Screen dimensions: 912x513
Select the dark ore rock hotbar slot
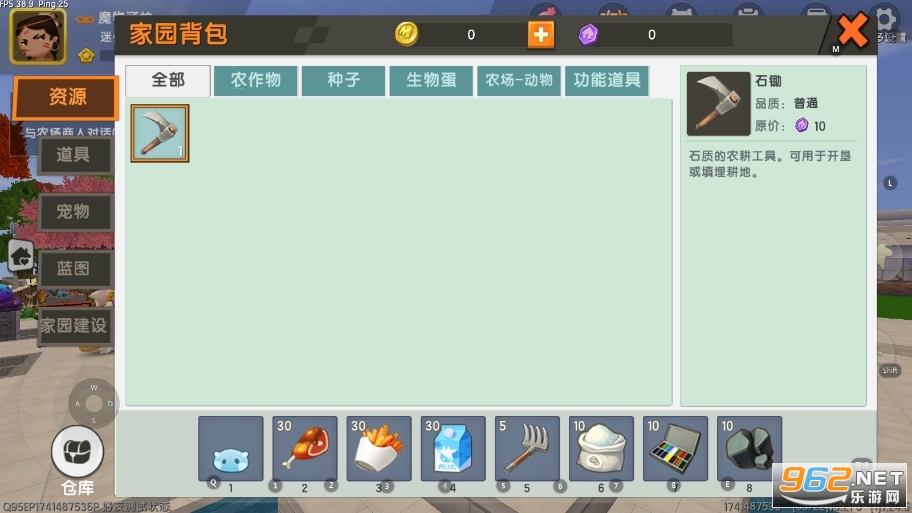[749, 449]
